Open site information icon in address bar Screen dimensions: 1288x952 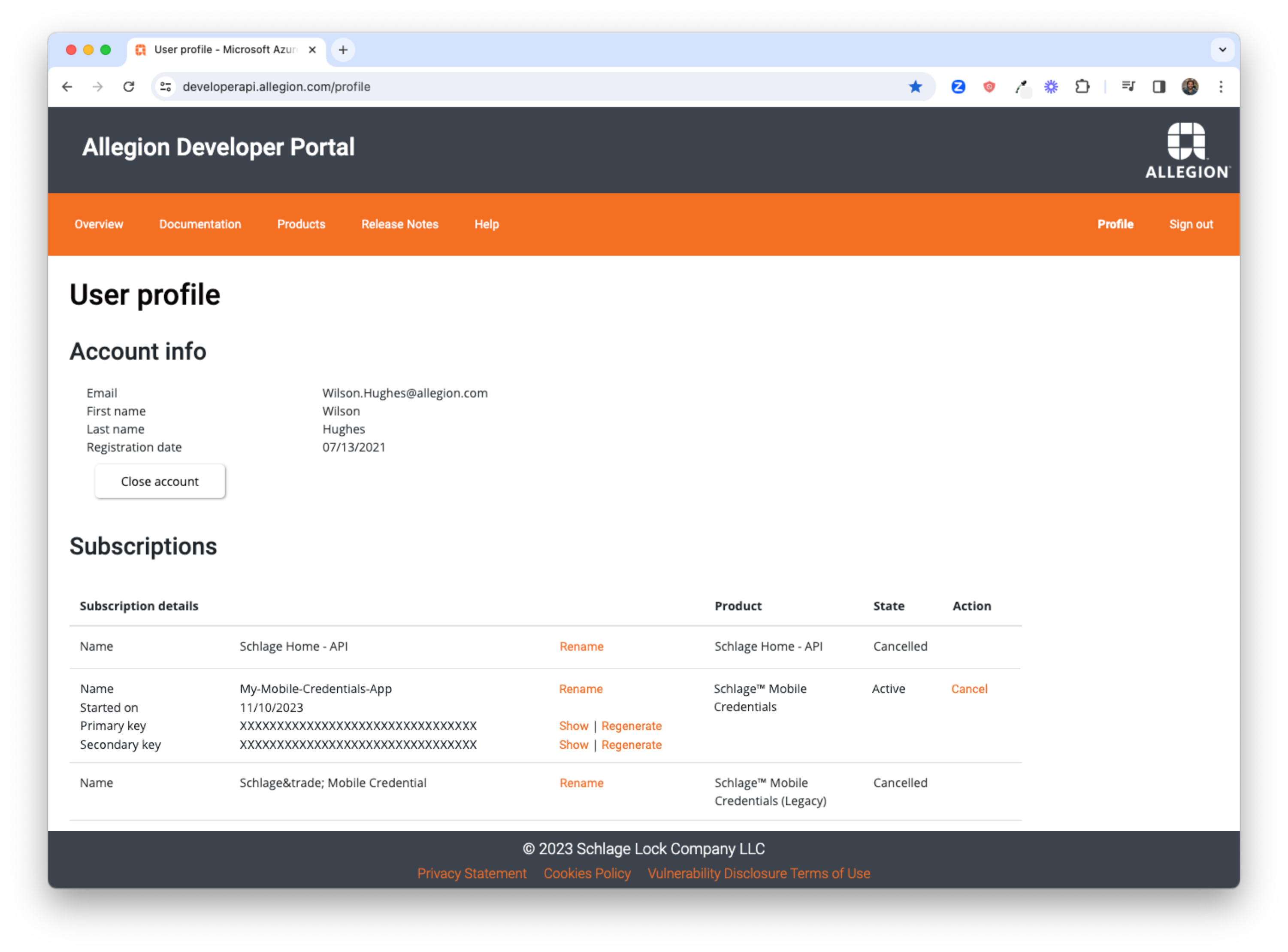[x=166, y=86]
